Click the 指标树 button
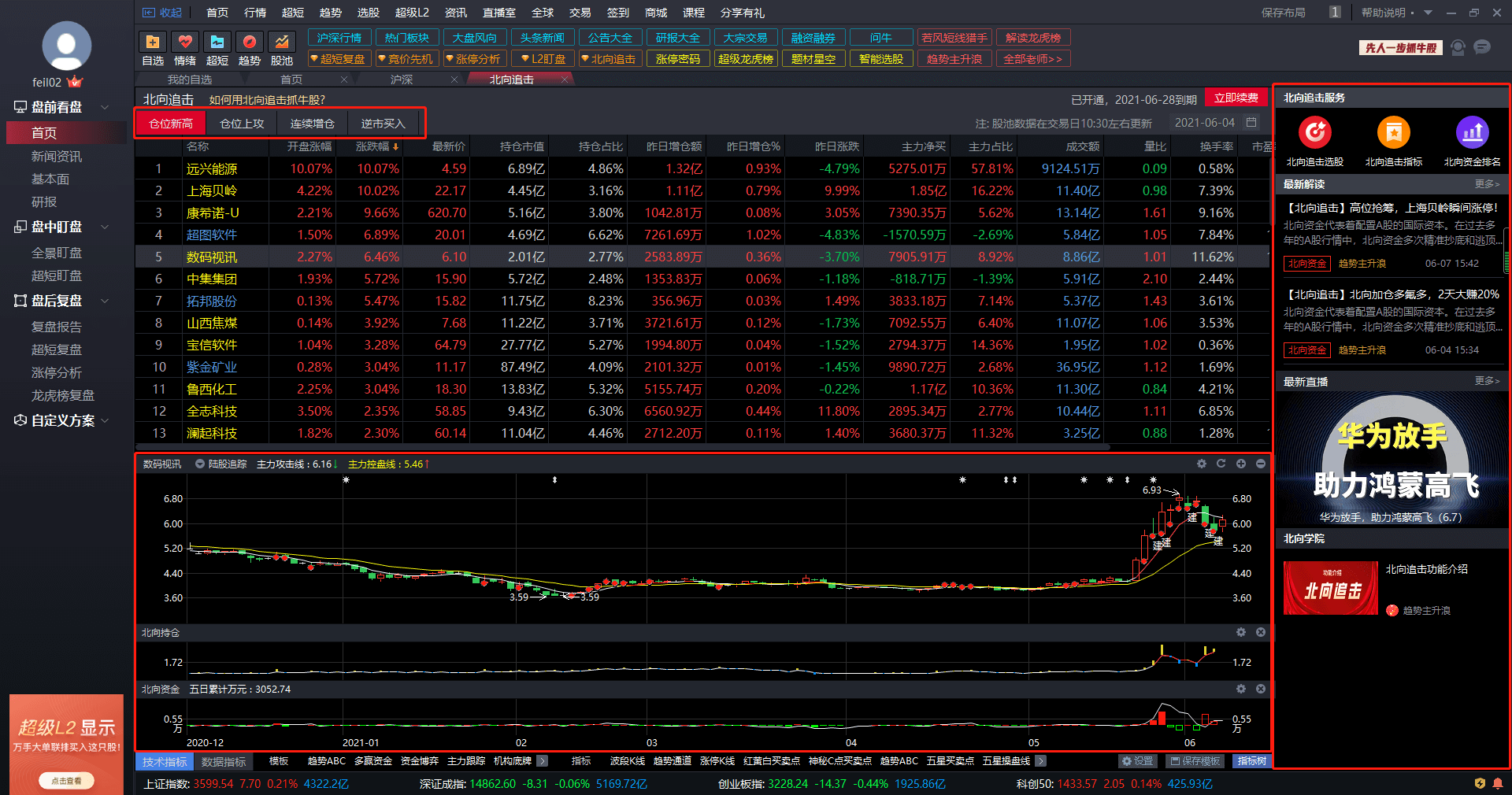This screenshot has width=1512, height=795. coord(1251,761)
